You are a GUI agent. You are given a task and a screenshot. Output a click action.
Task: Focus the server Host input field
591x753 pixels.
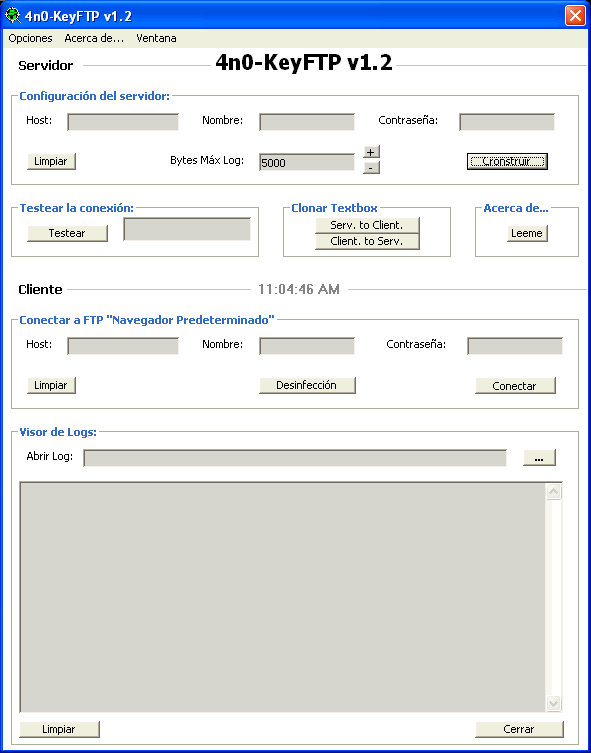123,122
